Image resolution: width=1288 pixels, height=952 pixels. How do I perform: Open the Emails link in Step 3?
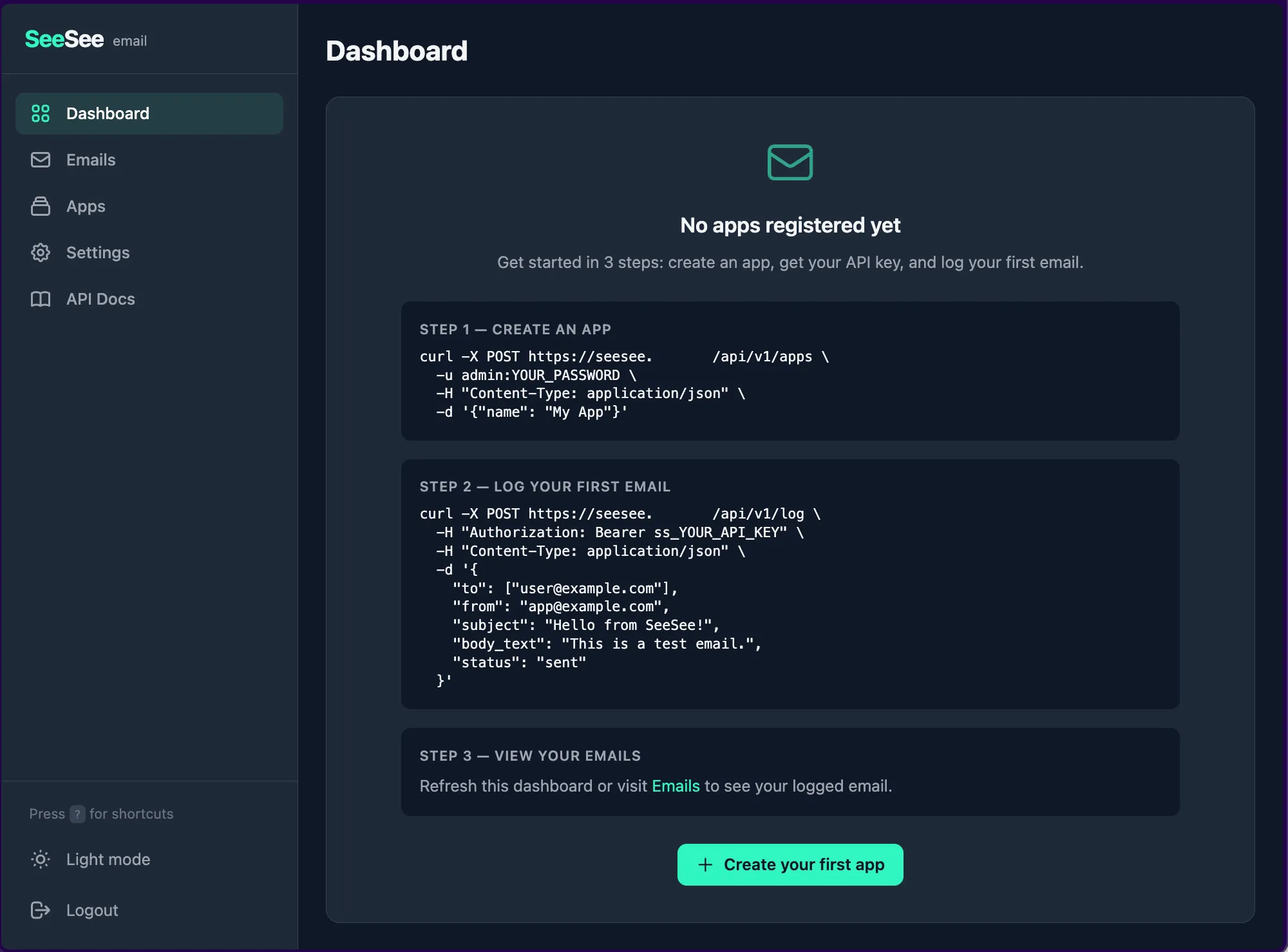pyautogui.click(x=675, y=786)
